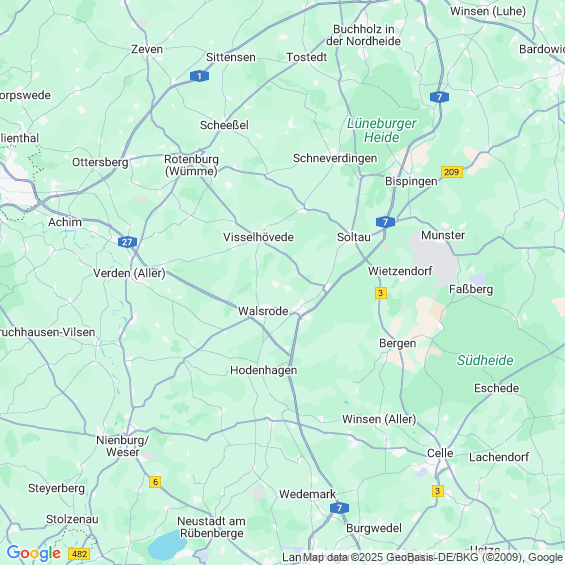Click the A7 shield south of Winsen (Luhe)

pyautogui.click(x=439, y=97)
